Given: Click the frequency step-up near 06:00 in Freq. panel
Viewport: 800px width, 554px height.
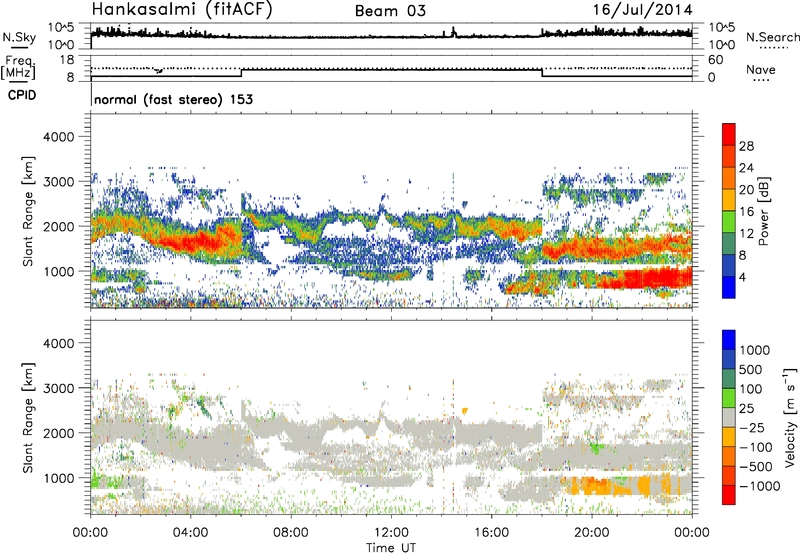Looking at the screenshot, I should click(x=241, y=72).
